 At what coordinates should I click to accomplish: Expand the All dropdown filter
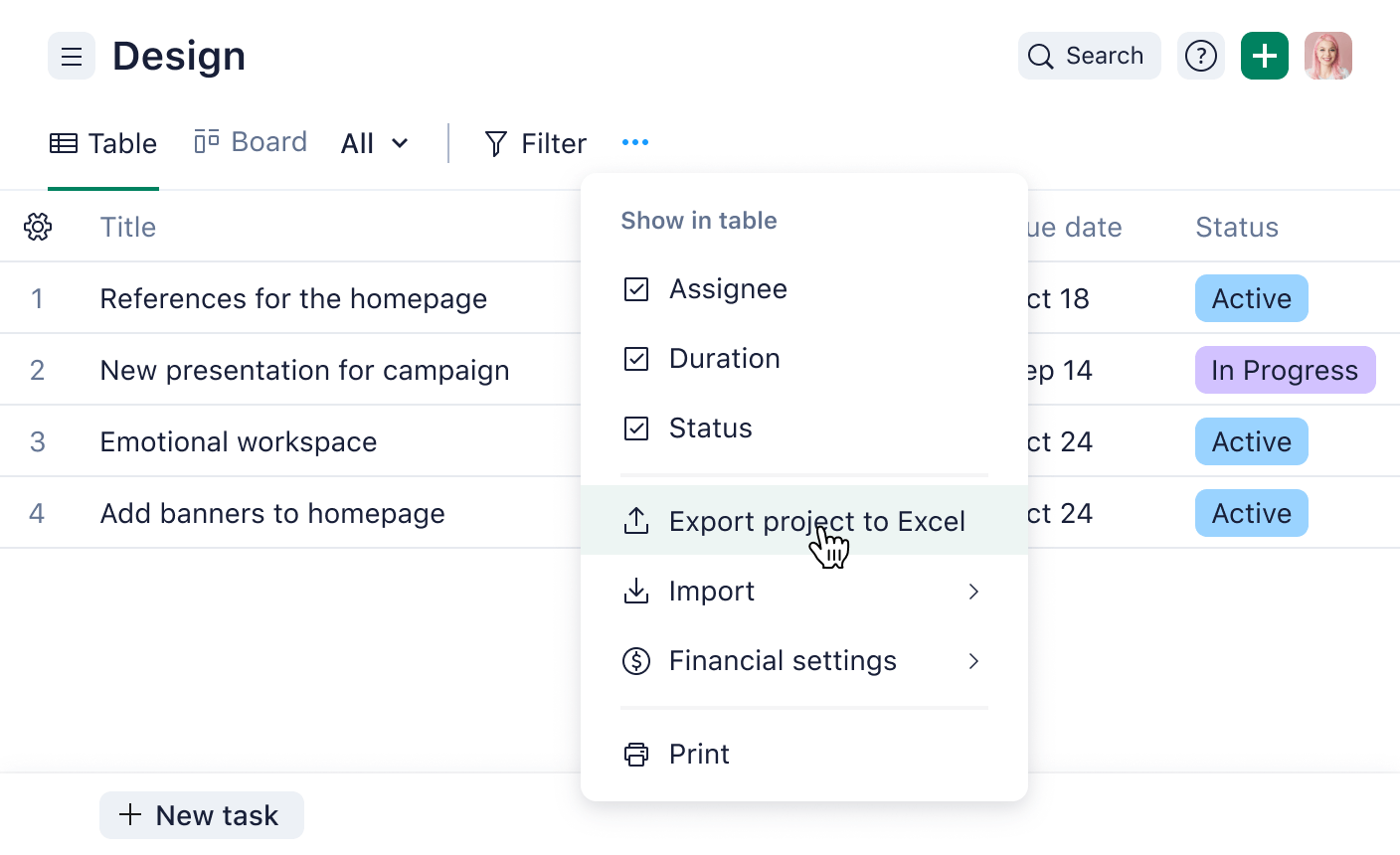click(x=375, y=143)
